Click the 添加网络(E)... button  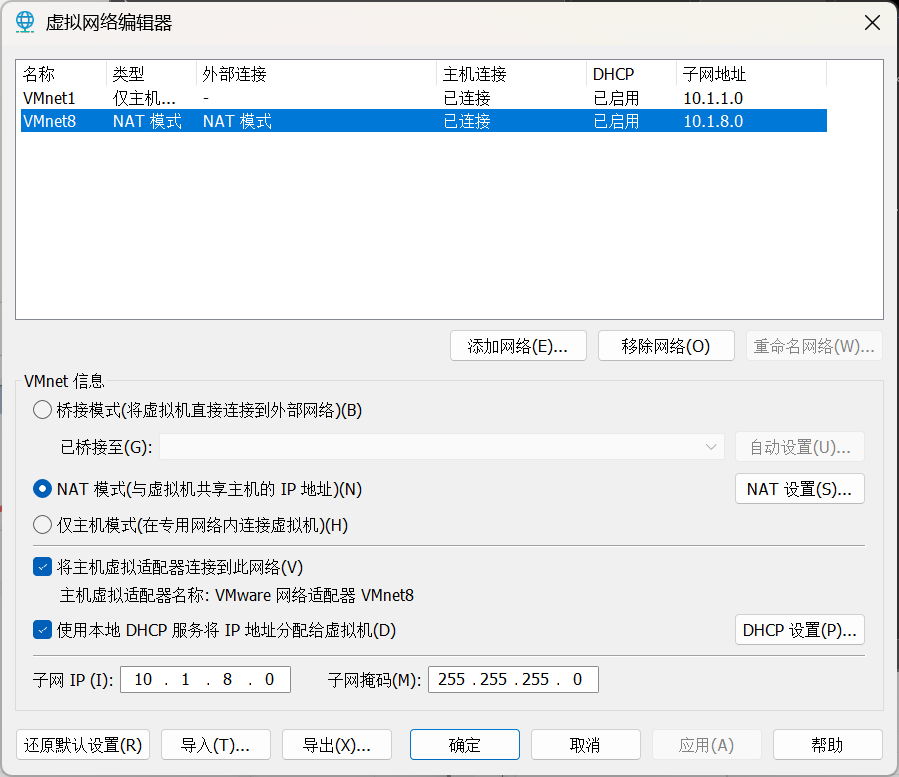pos(518,346)
